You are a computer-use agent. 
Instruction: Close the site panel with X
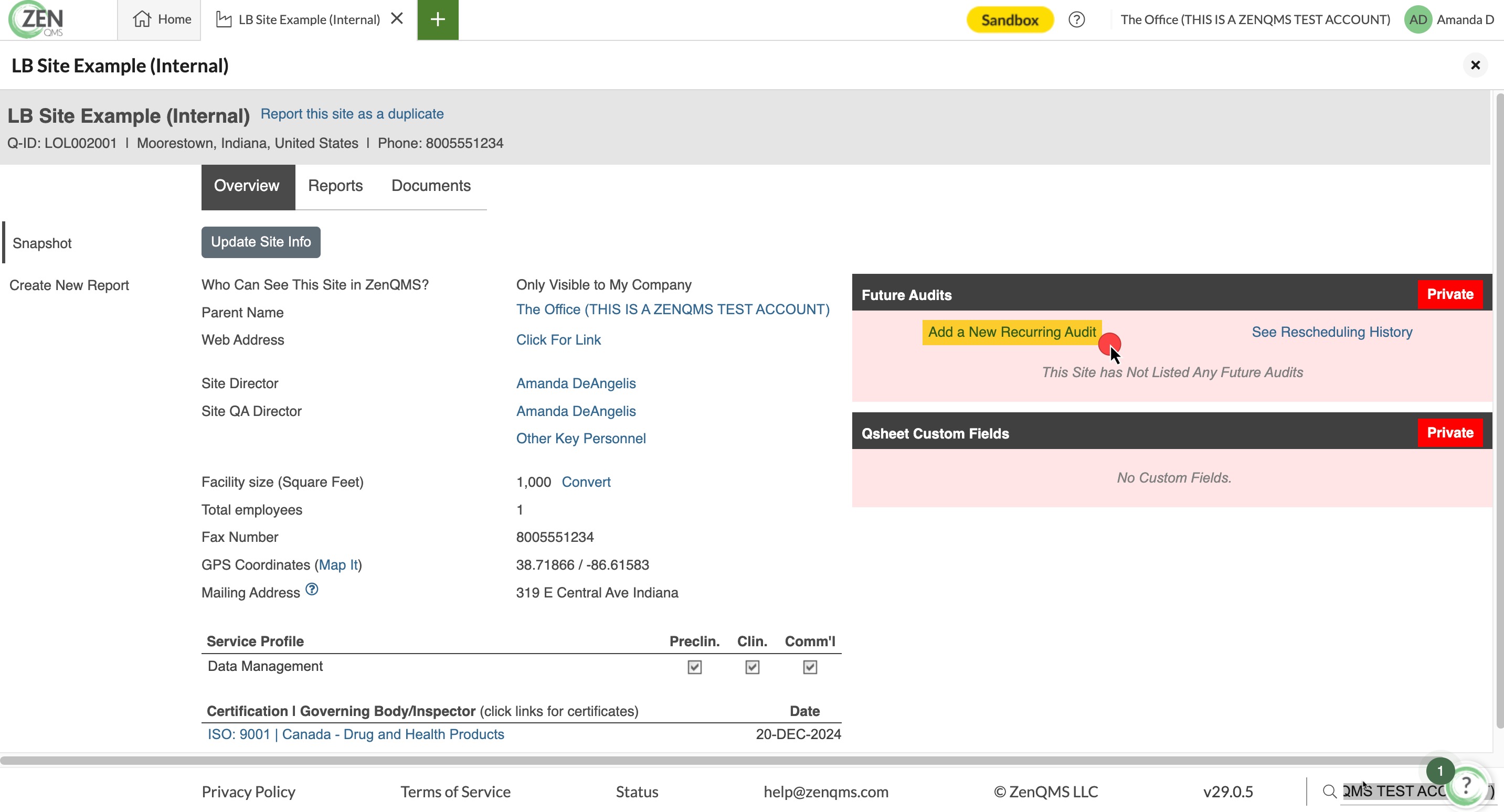tap(1475, 65)
